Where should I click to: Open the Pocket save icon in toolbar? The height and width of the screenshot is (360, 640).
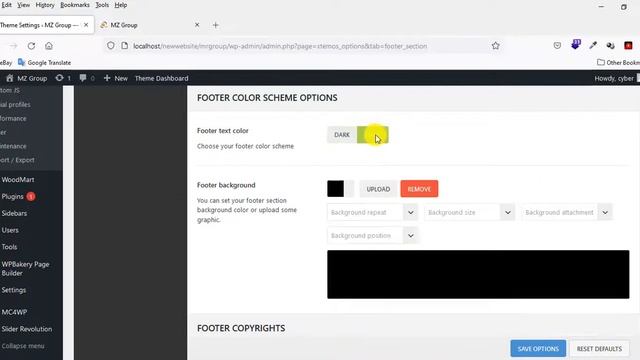coord(557,46)
